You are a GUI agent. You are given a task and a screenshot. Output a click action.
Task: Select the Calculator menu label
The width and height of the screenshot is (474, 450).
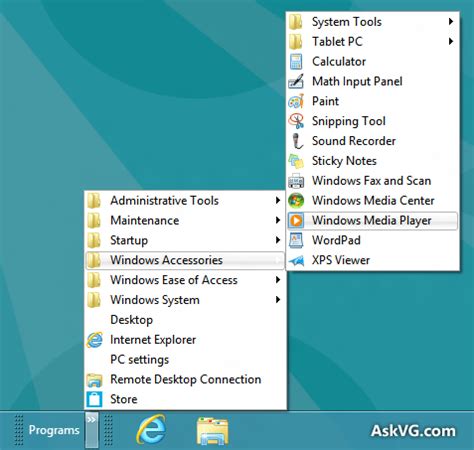click(339, 61)
